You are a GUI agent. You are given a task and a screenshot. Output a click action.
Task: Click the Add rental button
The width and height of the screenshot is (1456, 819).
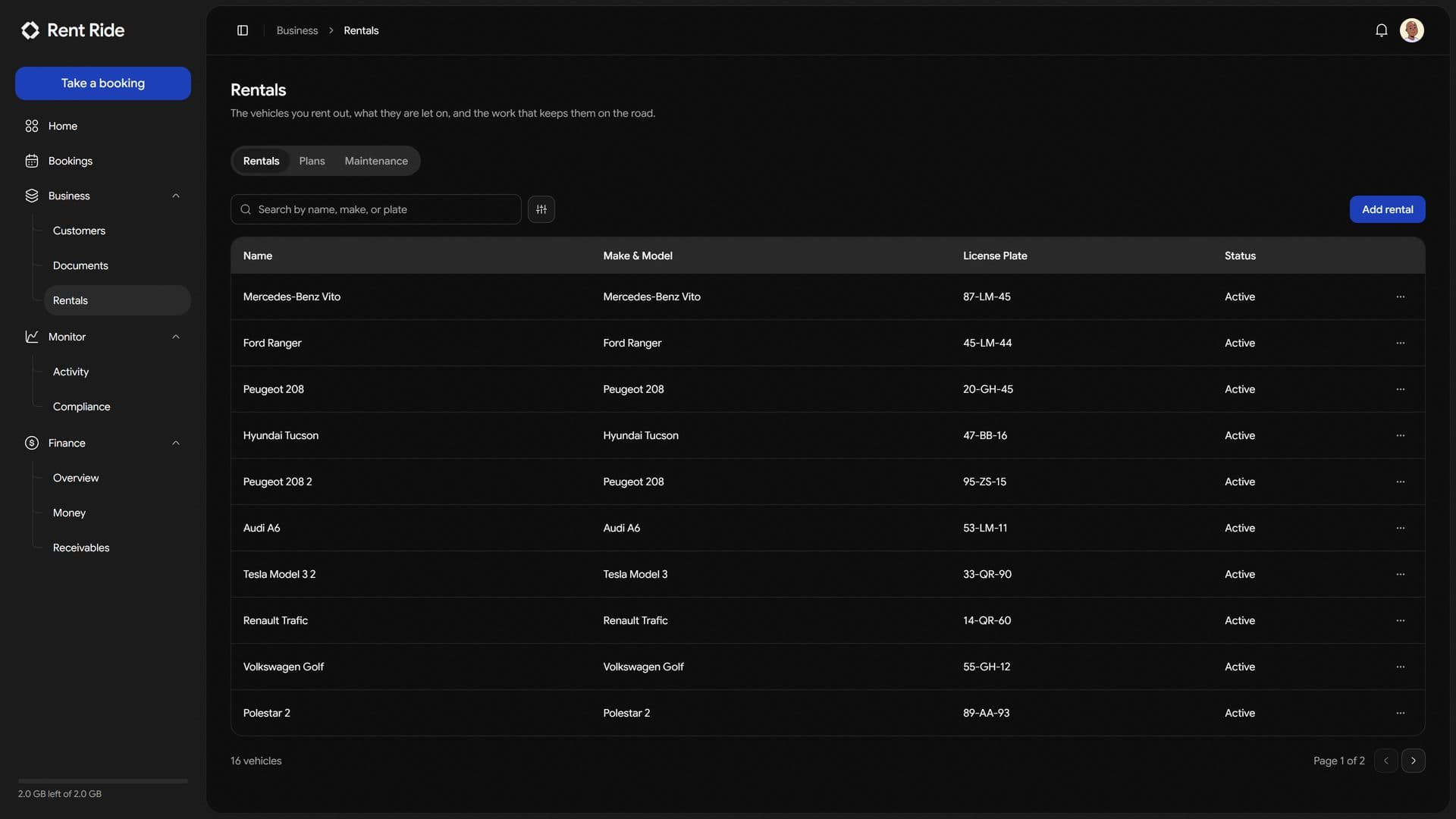1387,209
